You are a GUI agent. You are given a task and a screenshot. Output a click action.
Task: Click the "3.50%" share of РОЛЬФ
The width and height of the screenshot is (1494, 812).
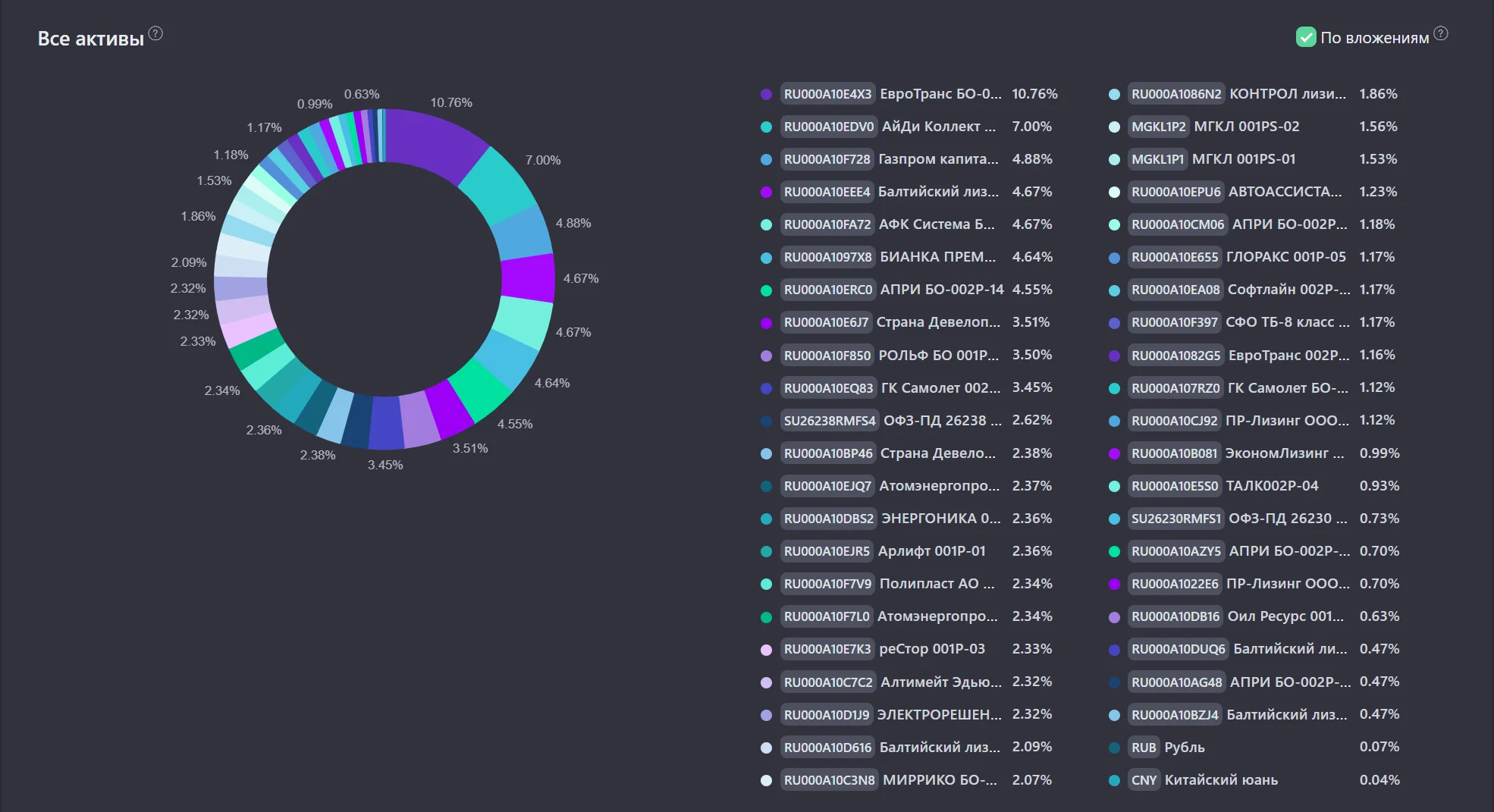[1032, 355]
